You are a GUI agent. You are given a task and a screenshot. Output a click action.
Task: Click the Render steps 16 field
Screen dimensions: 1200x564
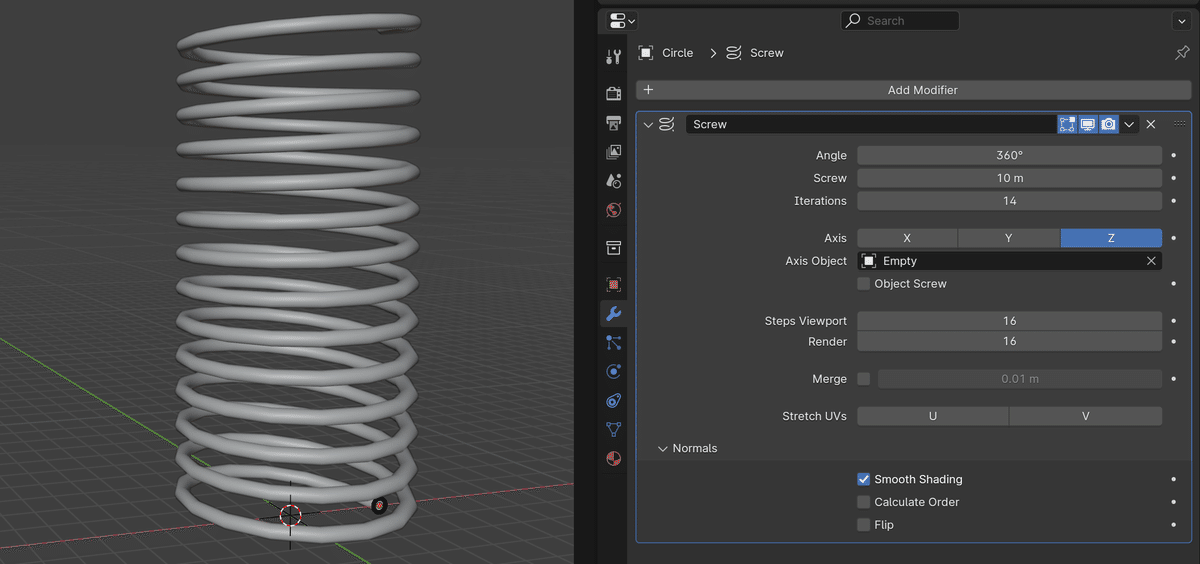coord(1010,342)
